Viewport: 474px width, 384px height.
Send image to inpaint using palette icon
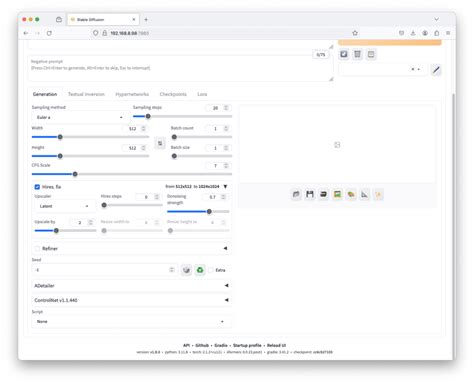pyautogui.click(x=351, y=194)
